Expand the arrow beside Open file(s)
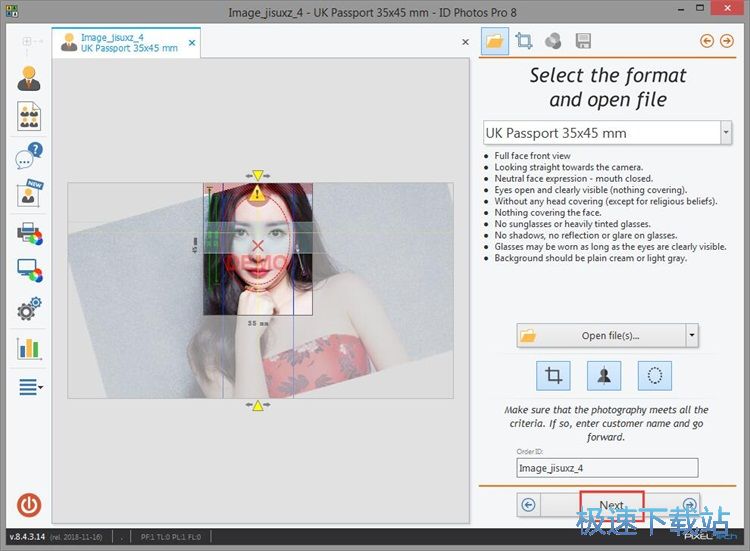Image resolution: width=750 pixels, height=551 pixels. click(692, 336)
